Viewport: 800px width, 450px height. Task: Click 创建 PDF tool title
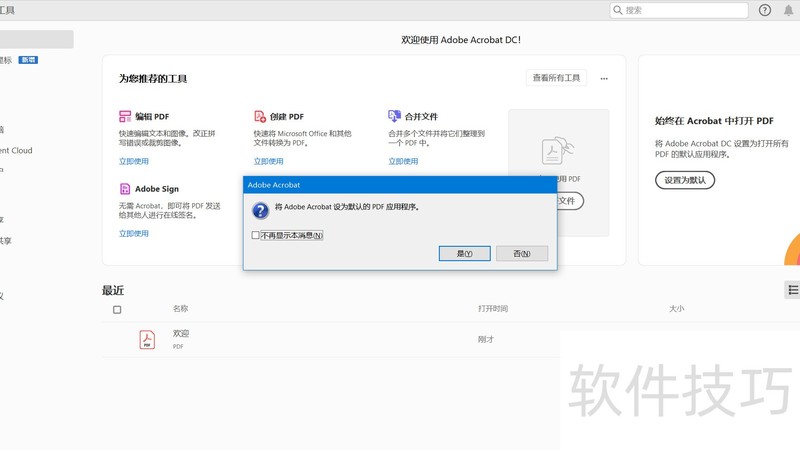pyautogui.click(x=287, y=116)
